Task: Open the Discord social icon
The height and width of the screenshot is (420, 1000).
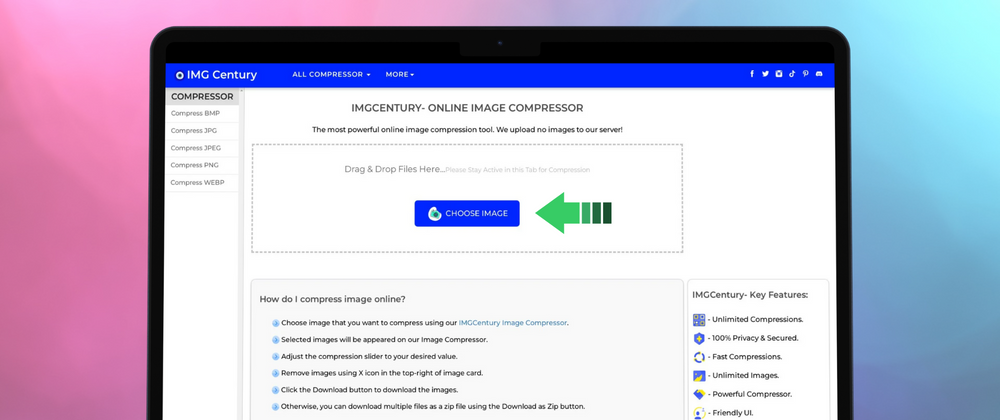Action: pos(819,74)
